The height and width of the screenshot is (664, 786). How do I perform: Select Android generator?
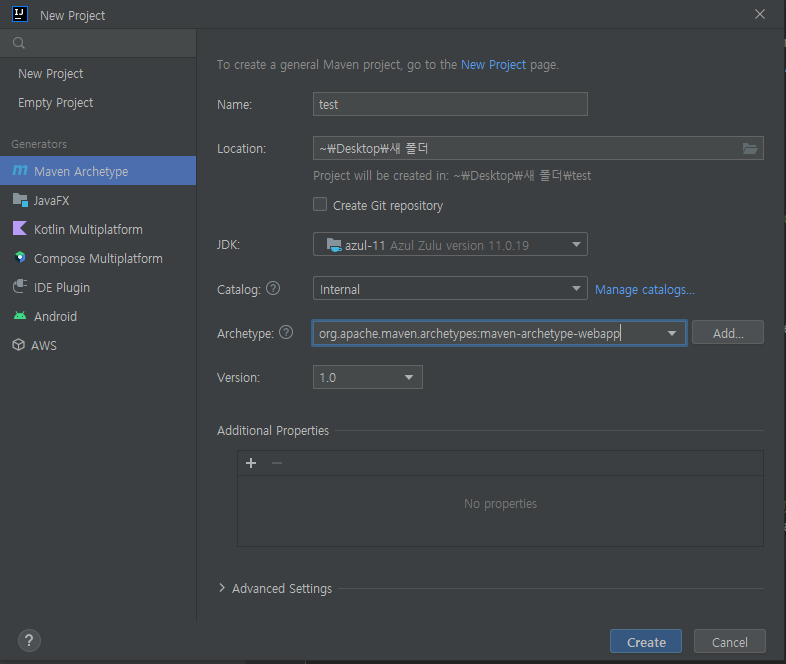pyautogui.click(x=98, y=316)
